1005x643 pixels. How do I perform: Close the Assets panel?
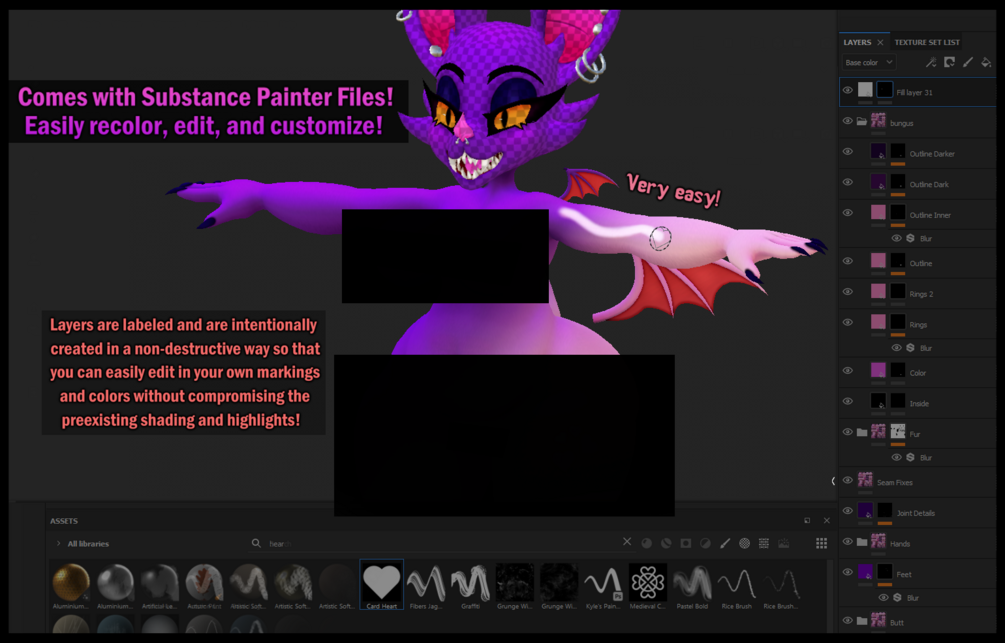tap(826, 521)
